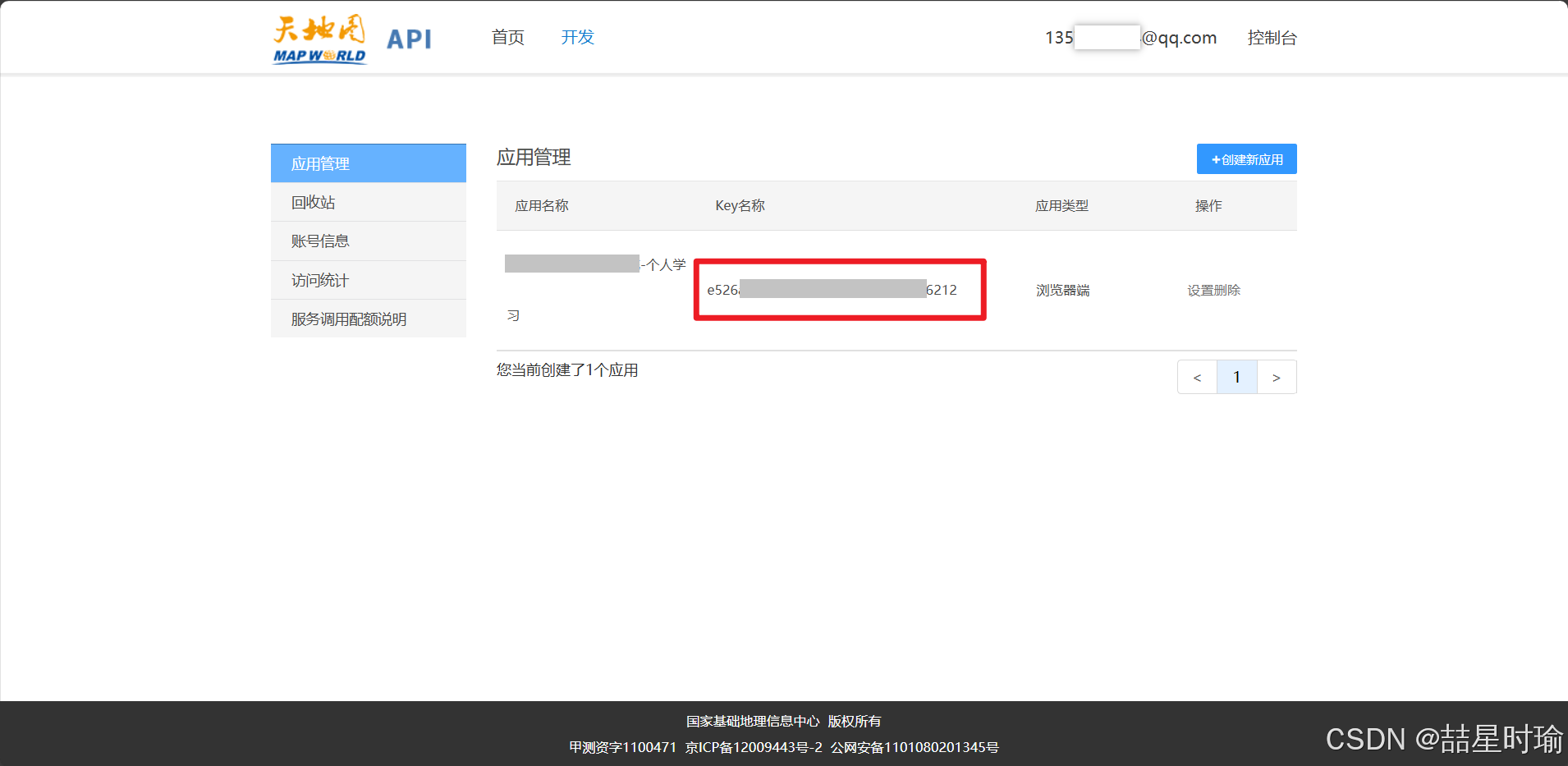This screenshot has width=1568, height=766.
Task: Go to the previous page with < arrow
Action: 1197,377
